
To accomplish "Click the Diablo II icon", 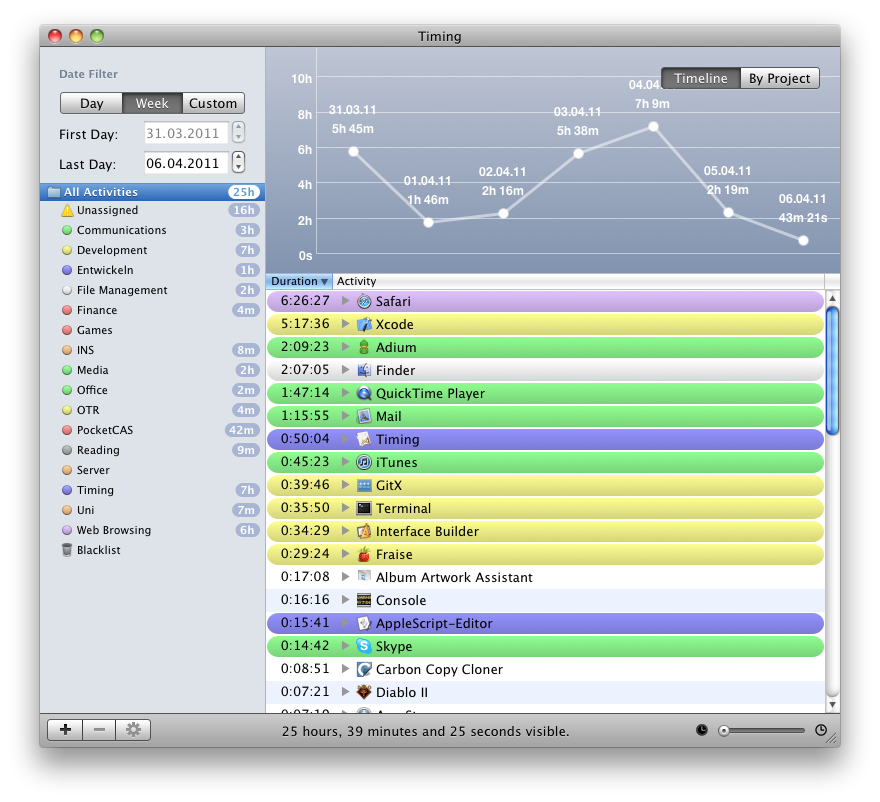I will 364,693.
